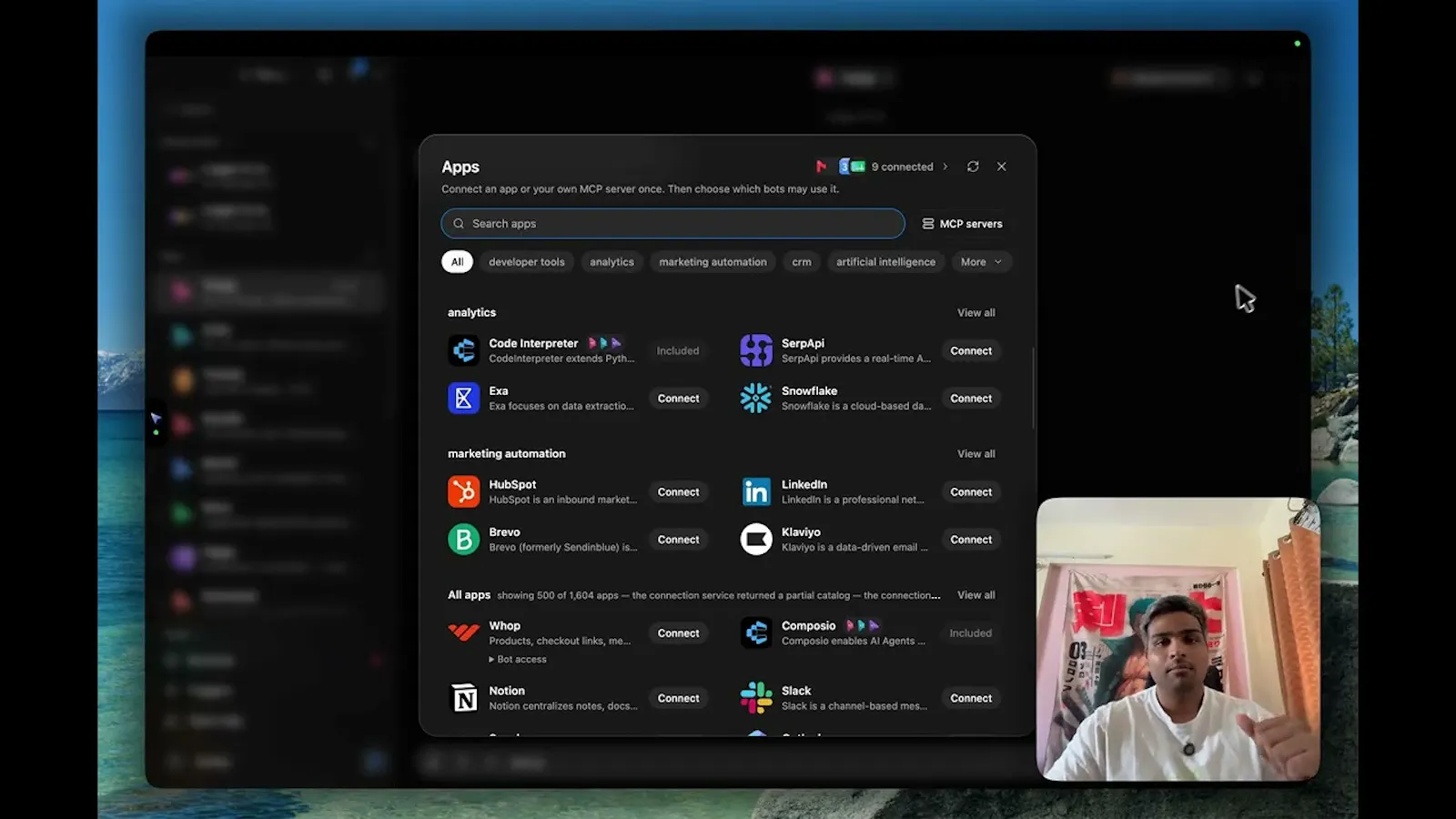The image size is (1456, 819).
Task: Open the MCP servers panel
Action: pos(962,224)
